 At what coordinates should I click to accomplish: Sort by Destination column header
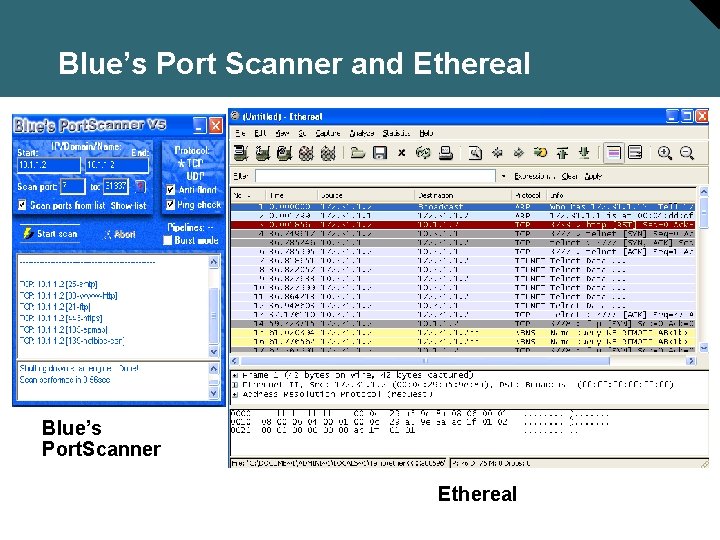tap(463, 195)
